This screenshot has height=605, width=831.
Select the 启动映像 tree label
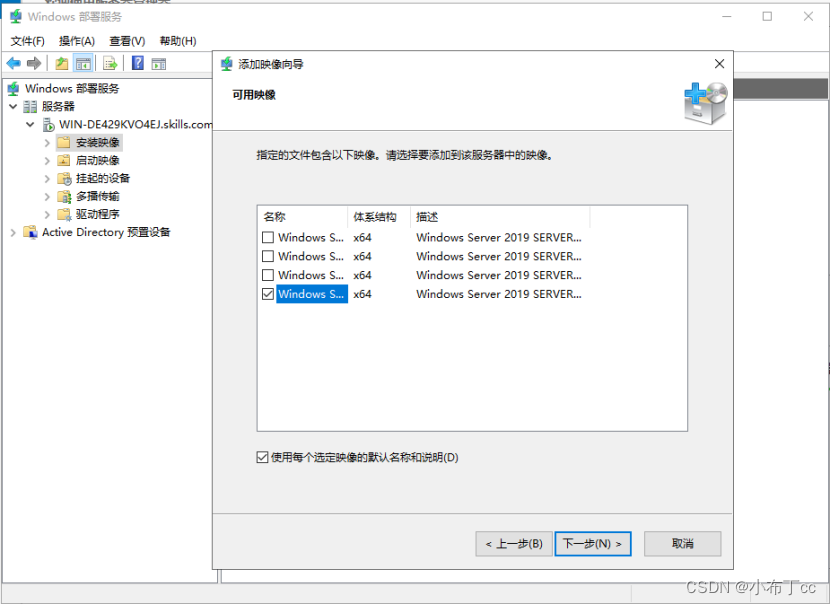point(98,161)
